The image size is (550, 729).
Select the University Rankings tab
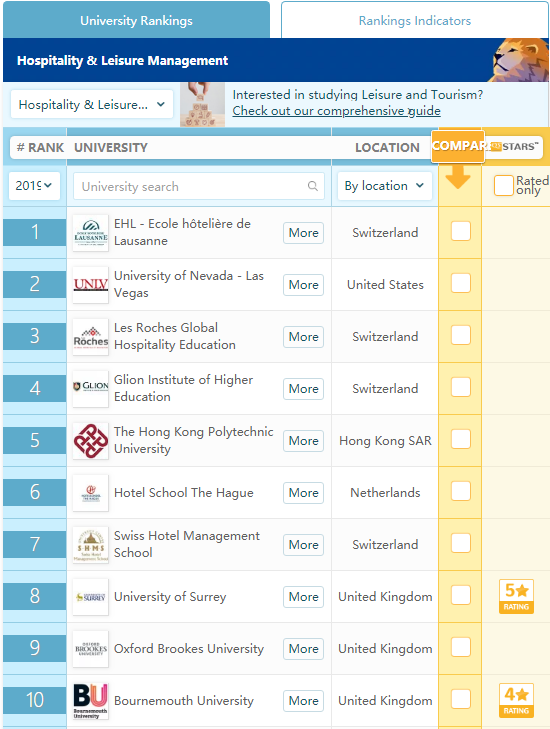[136, 20]
